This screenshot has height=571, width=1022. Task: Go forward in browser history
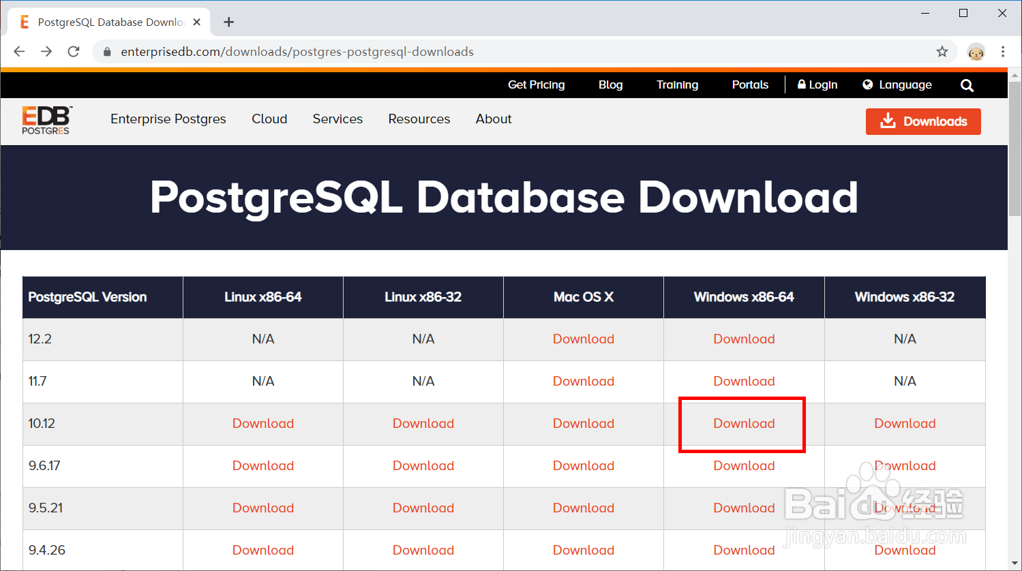pos(46,51)
